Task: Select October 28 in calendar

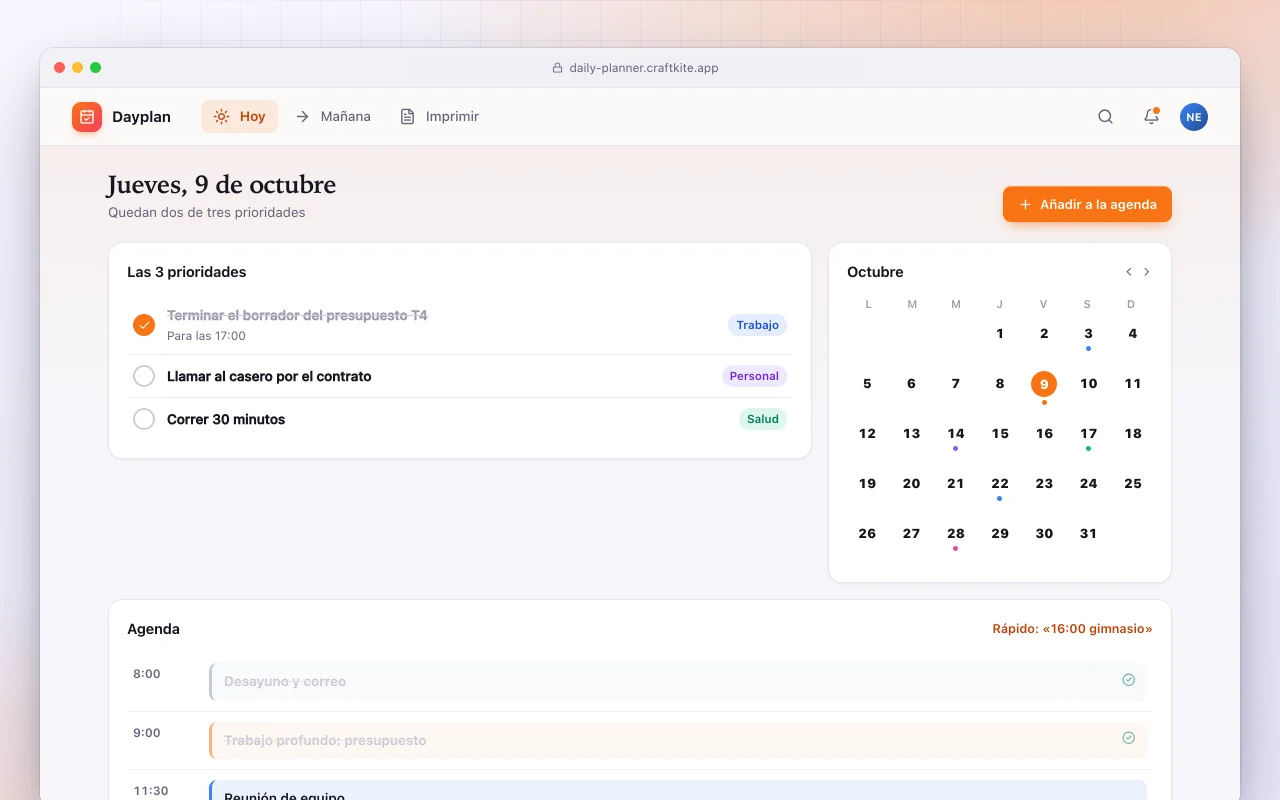Action: (x=956, y=534)
